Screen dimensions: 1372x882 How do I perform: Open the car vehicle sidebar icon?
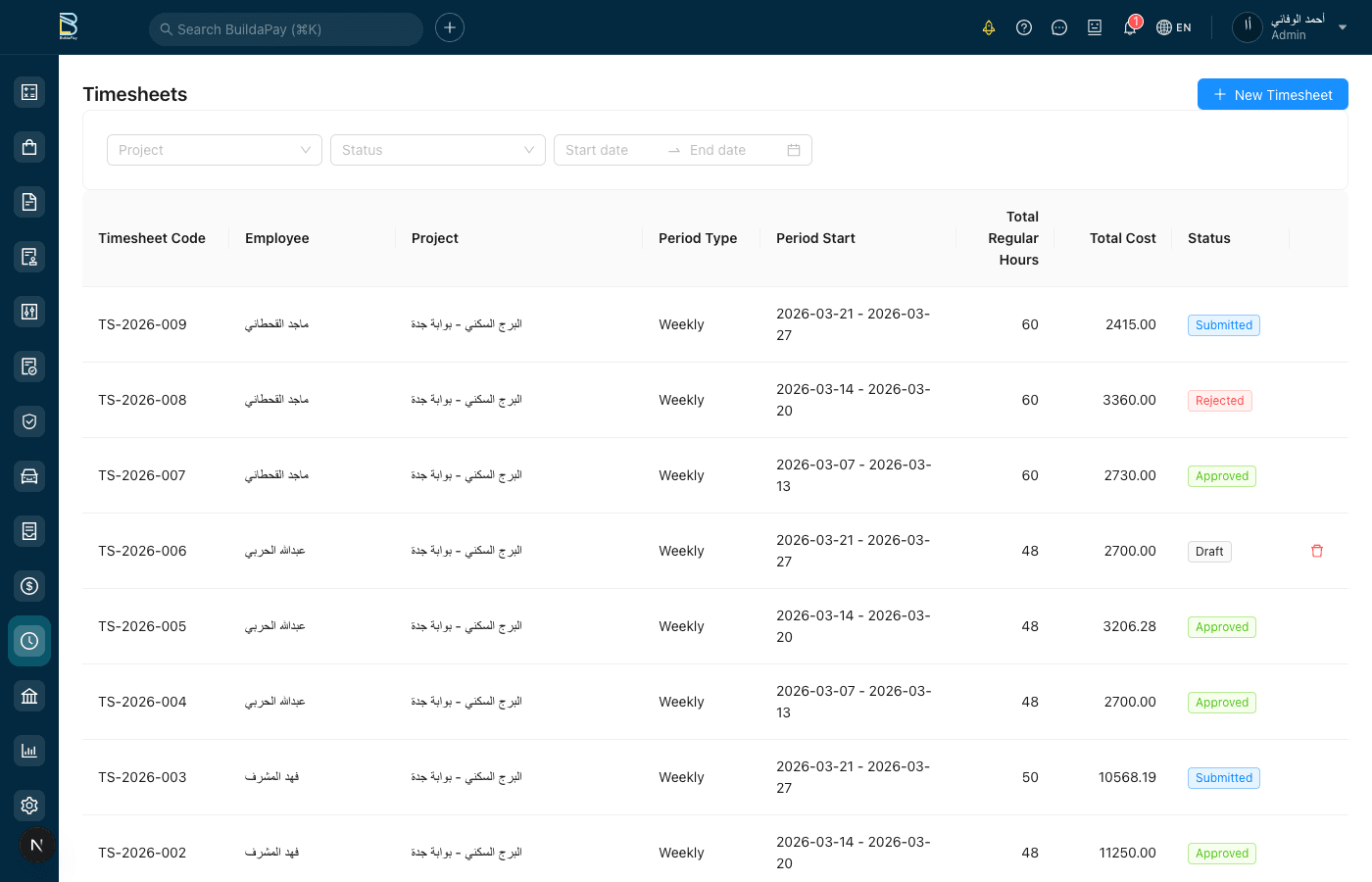(29, 476)
